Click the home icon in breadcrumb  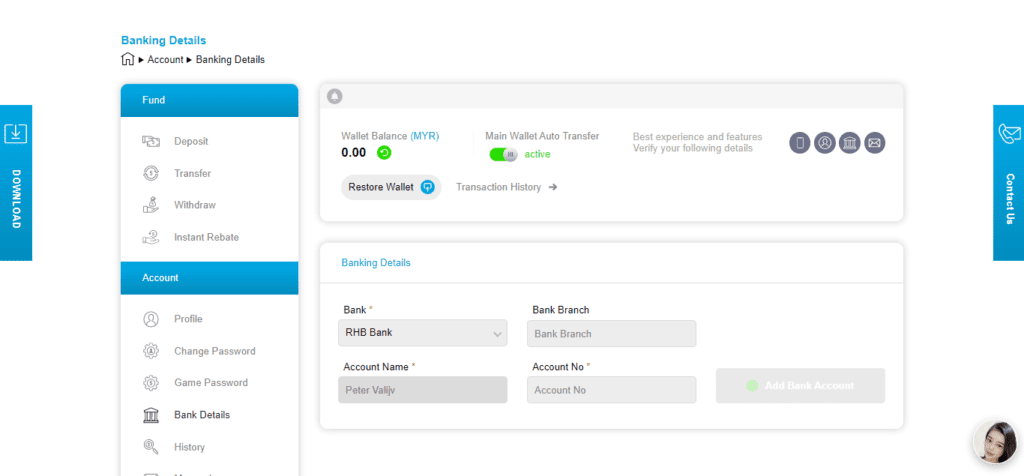tap(127, 59)
